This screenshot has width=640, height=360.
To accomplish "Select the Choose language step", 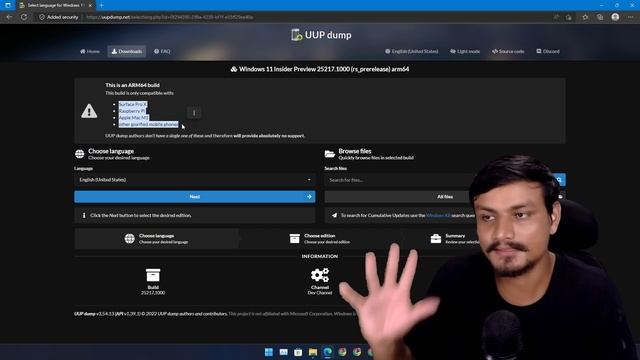I will tap(156, 239).
